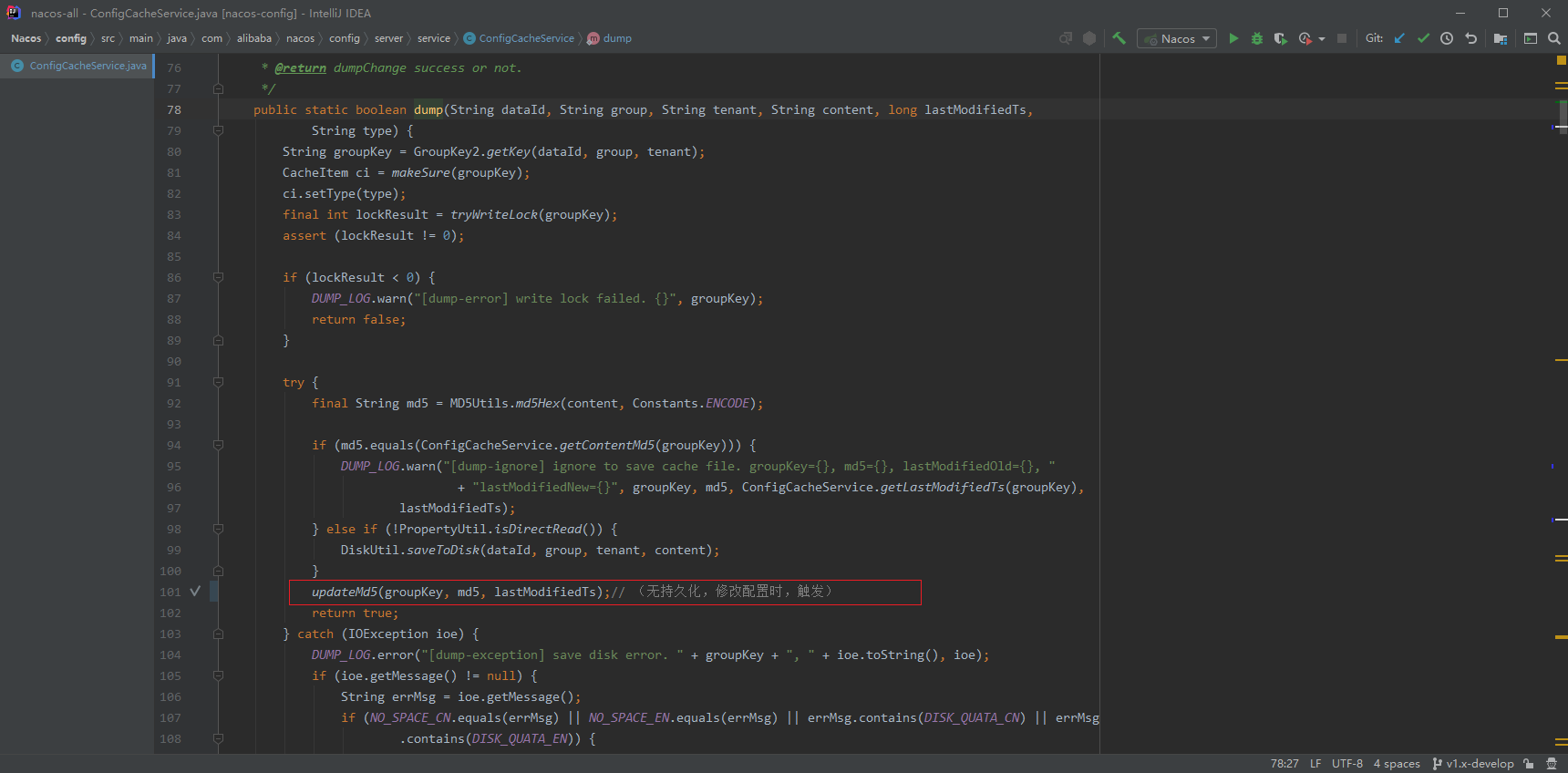Open the Nacos run configuration dropdown
This screenshot has height=773, width=1568.
tap(1177, 38)
